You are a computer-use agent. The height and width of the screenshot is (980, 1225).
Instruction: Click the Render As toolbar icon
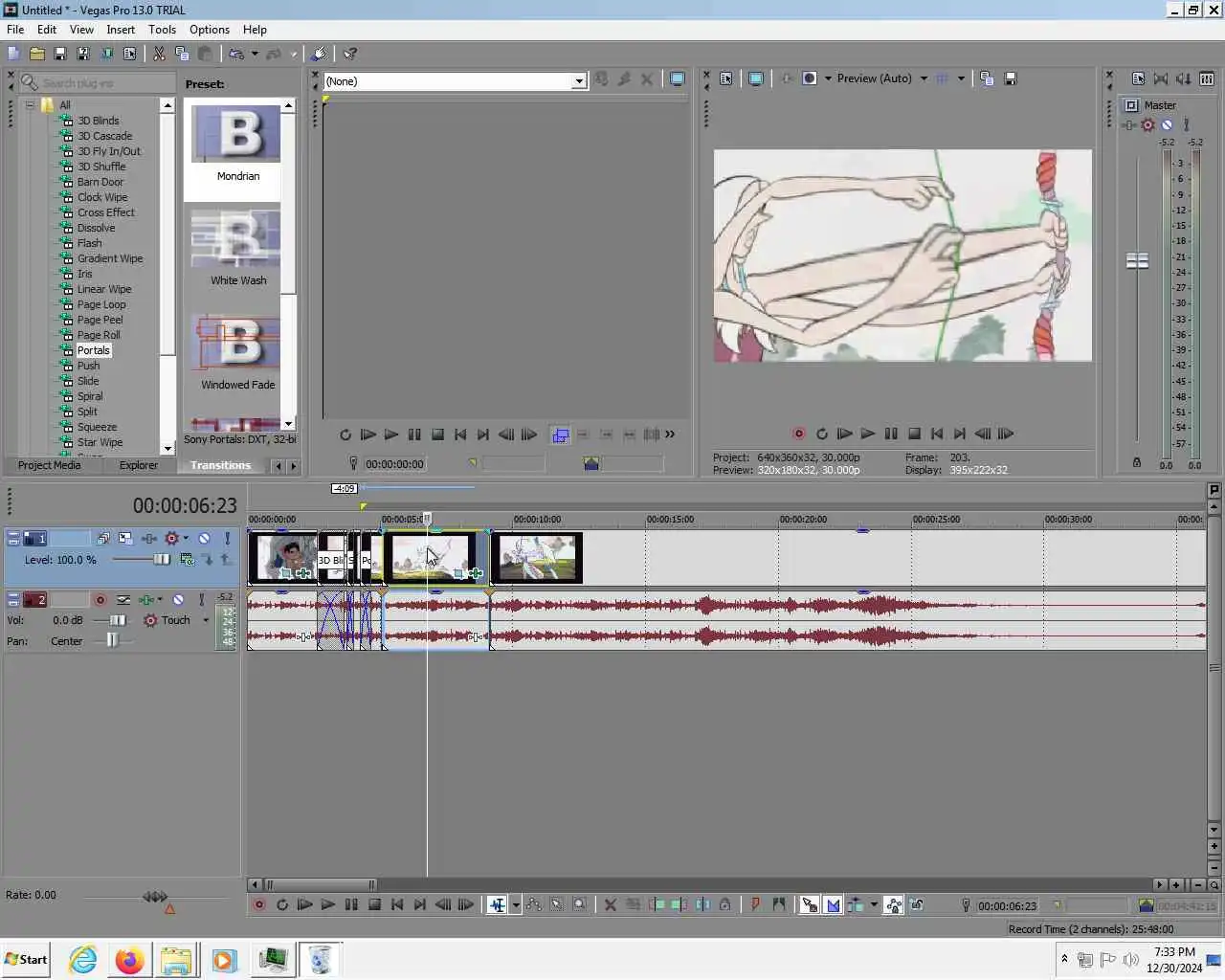[x=106, y=54]
